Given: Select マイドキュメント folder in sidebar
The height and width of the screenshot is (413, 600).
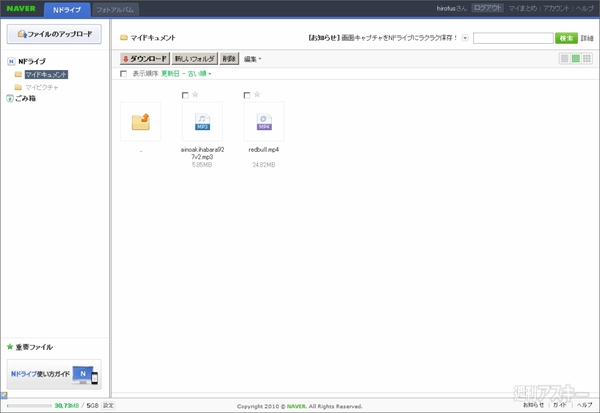Looking at the screenshot, I should 46,75.
